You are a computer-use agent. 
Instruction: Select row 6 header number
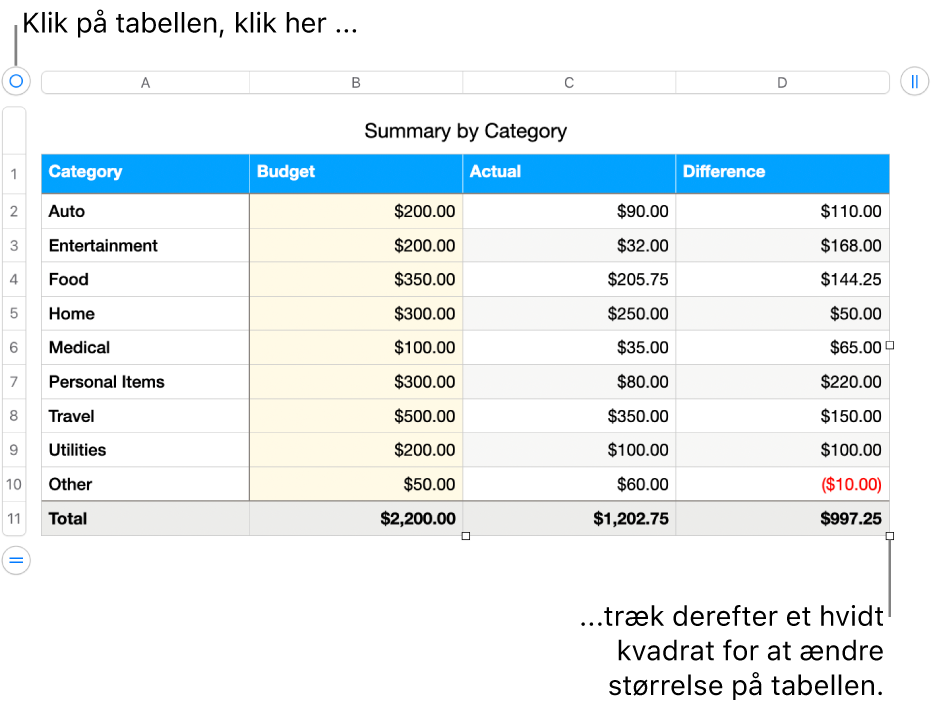[15, 348]
